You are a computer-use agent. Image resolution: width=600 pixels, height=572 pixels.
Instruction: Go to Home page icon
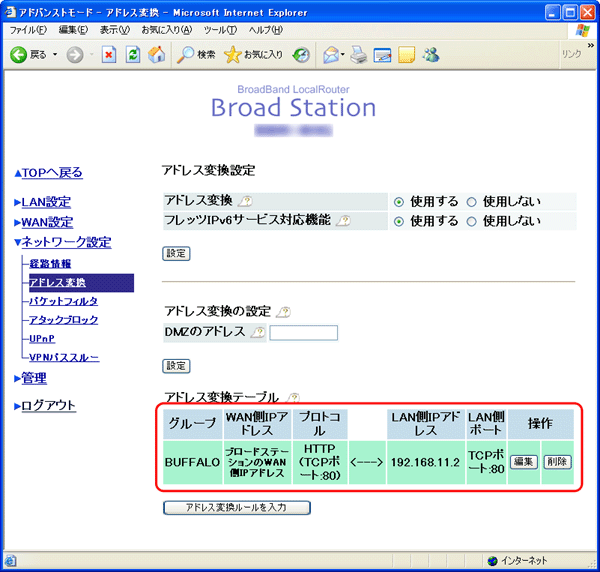point(157,55)
